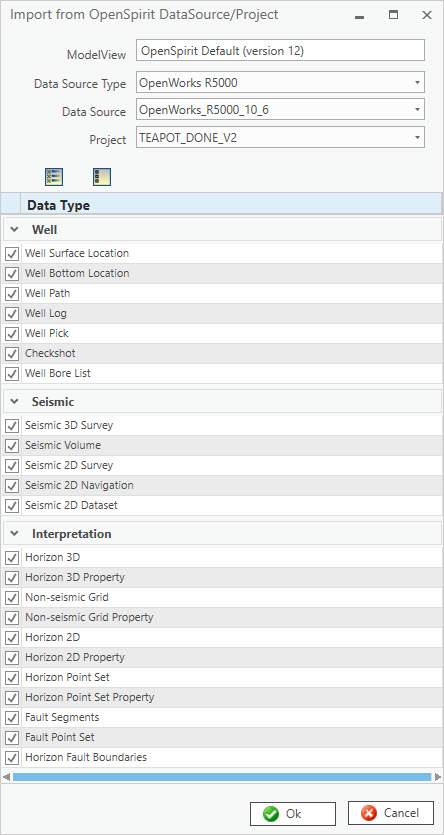444x835 pixels.
Task: Click the scrollbar right arrow
Action: pyautogui.click(x=439, y=777)
